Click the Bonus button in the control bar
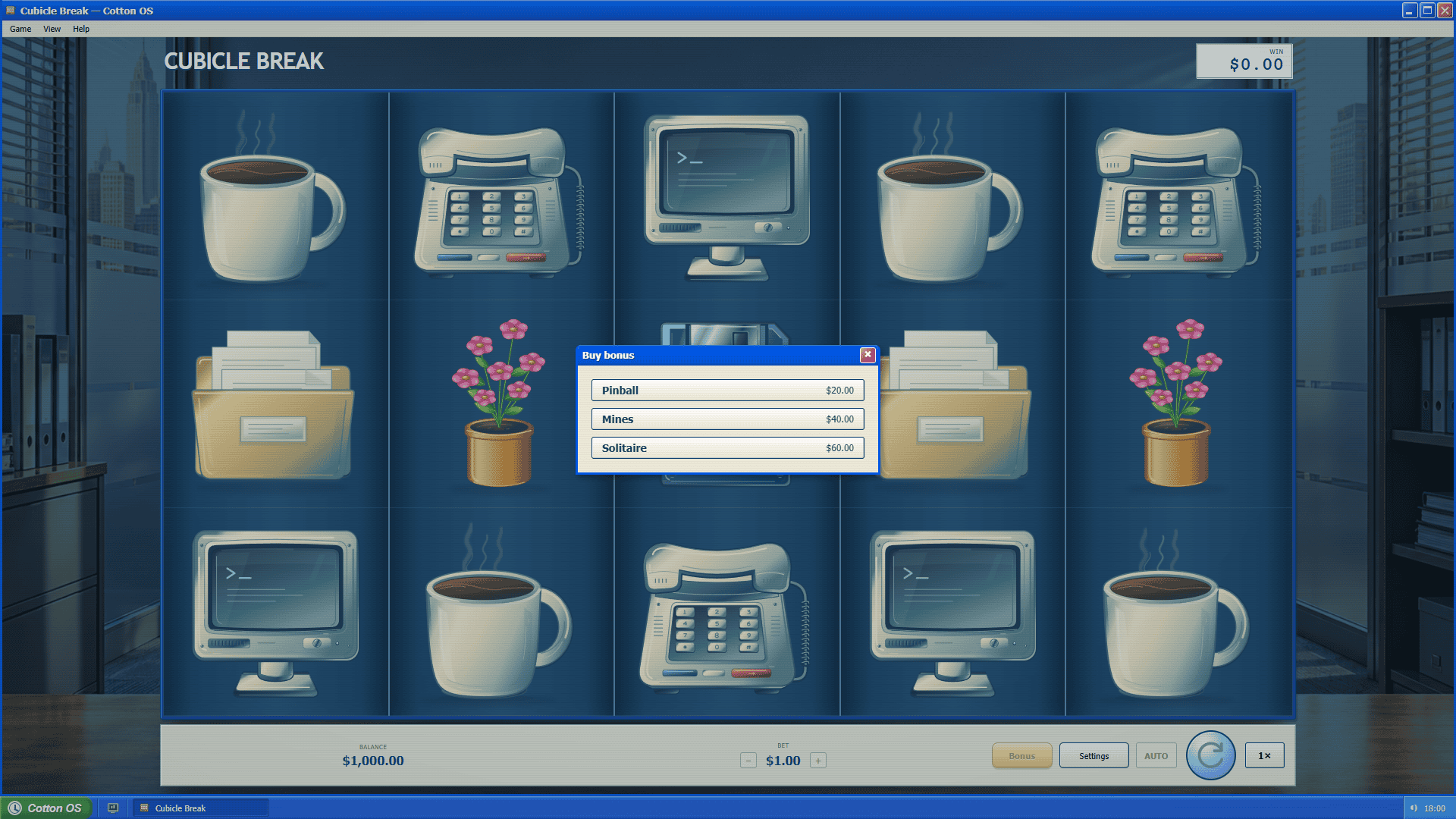 tap(1021, 756)
